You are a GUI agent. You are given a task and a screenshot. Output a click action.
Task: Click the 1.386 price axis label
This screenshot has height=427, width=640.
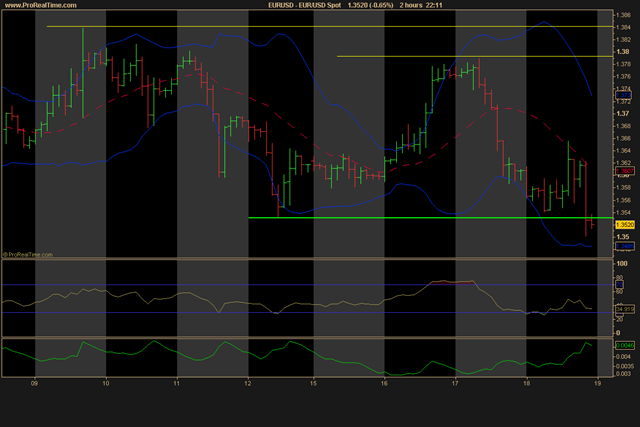[623, 15]
